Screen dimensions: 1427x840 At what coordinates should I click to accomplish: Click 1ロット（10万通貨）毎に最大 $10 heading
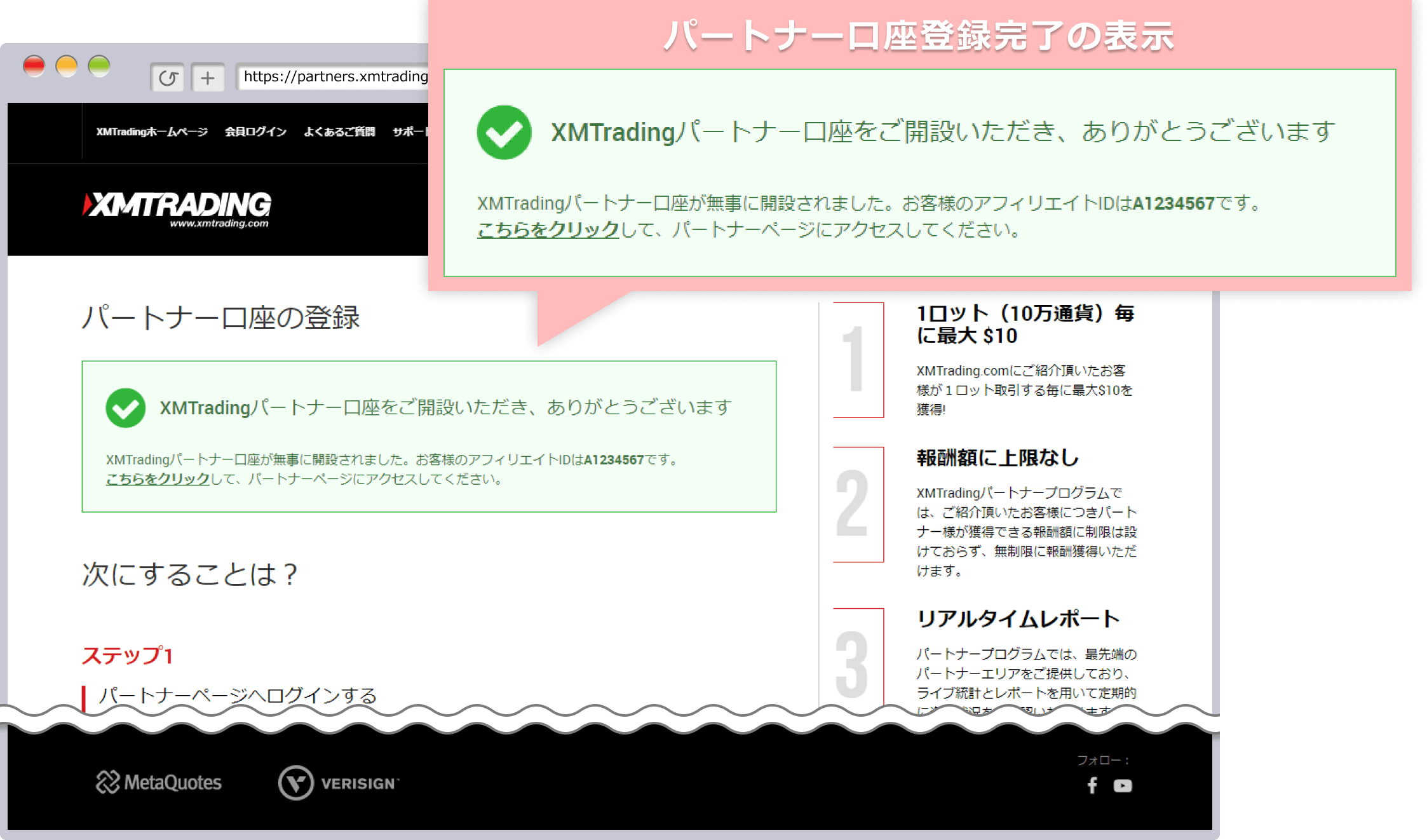pyautogui.click(x=1025, y=324)
